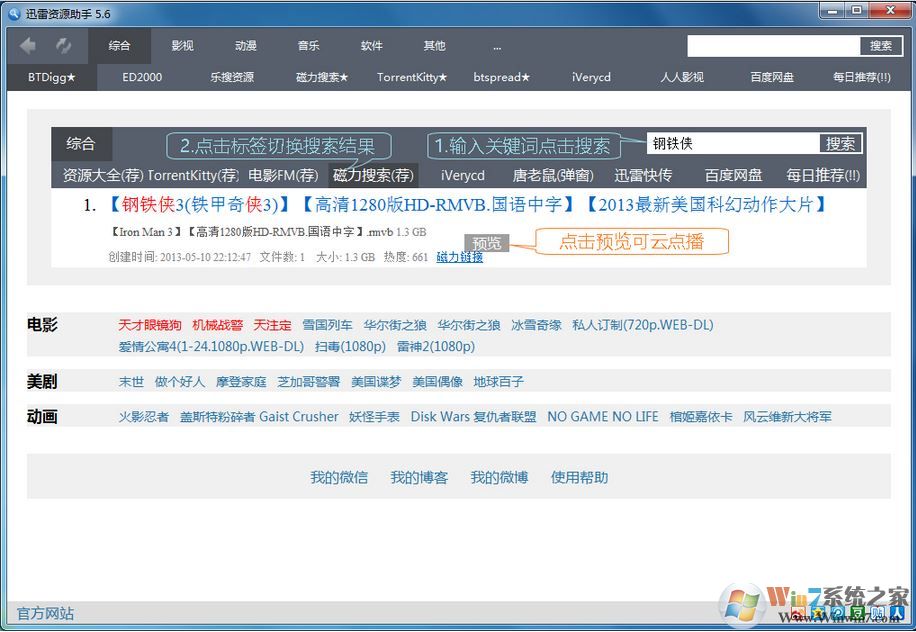Expand the "..." more categories menu
916x632 pixels.
point(497,45)
